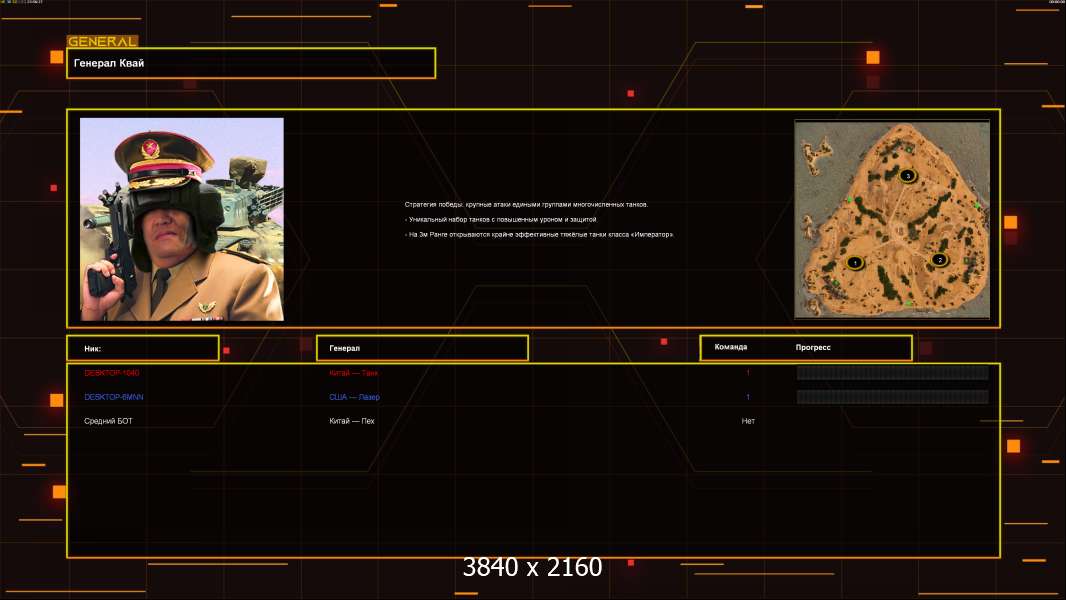Click the 'Ник:' column header

point(143,348)
